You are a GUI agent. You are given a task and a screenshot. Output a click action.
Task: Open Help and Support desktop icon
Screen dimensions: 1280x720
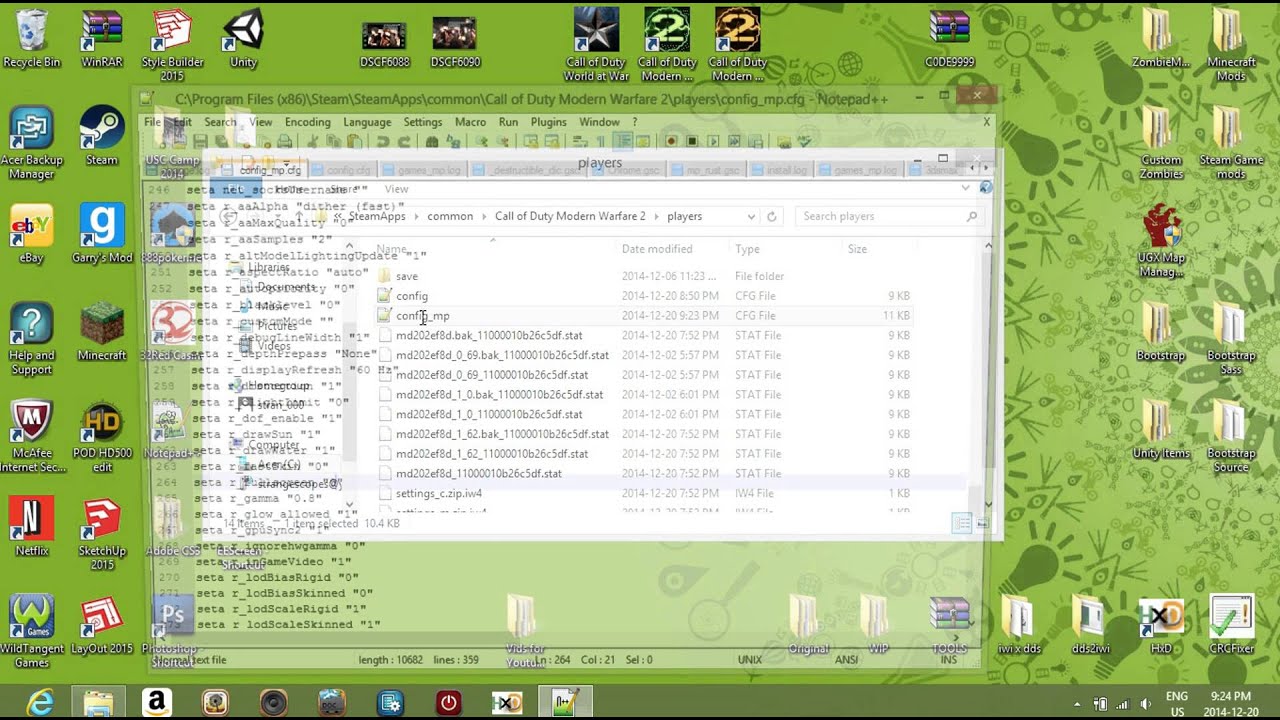pos(32,340)
